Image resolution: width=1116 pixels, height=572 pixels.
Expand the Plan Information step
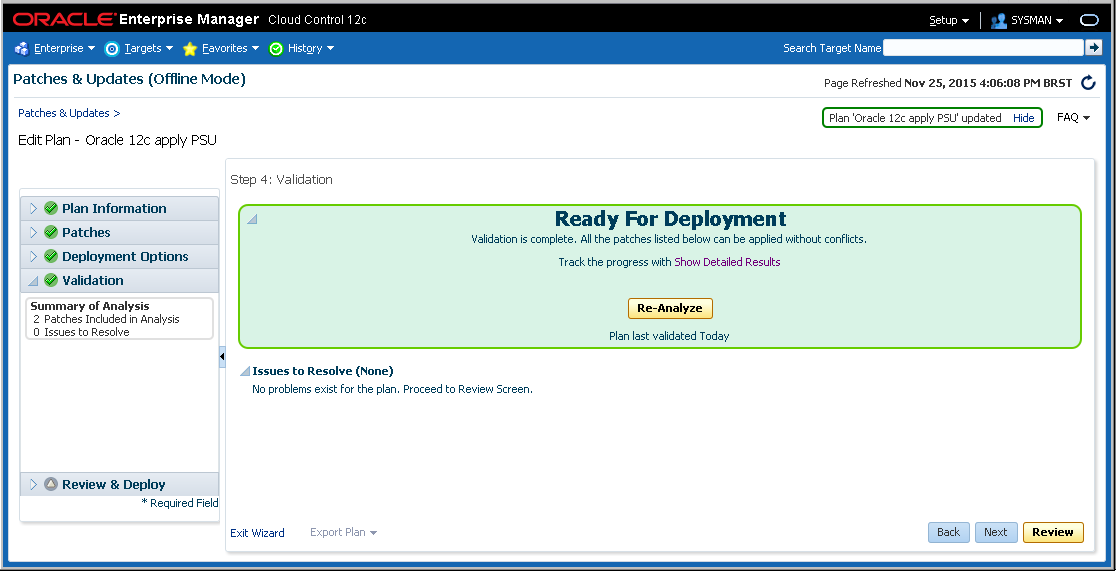tap(33, 208)
